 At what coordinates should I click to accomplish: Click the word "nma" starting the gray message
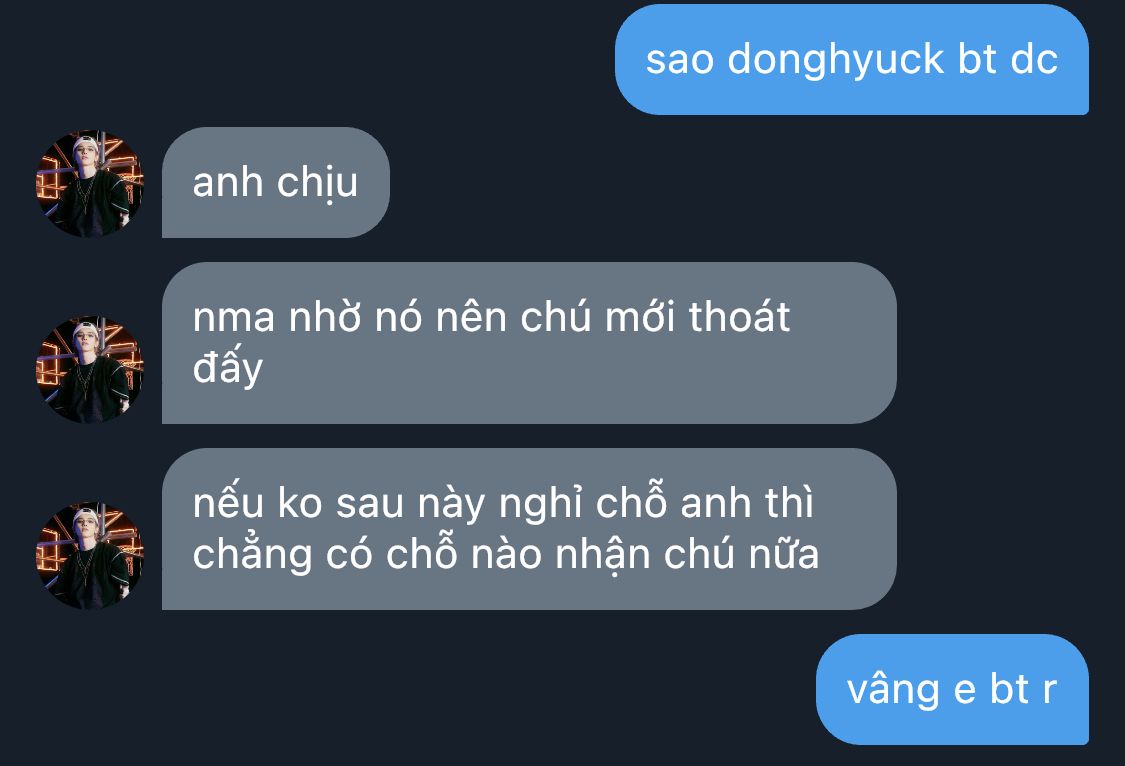234,318
